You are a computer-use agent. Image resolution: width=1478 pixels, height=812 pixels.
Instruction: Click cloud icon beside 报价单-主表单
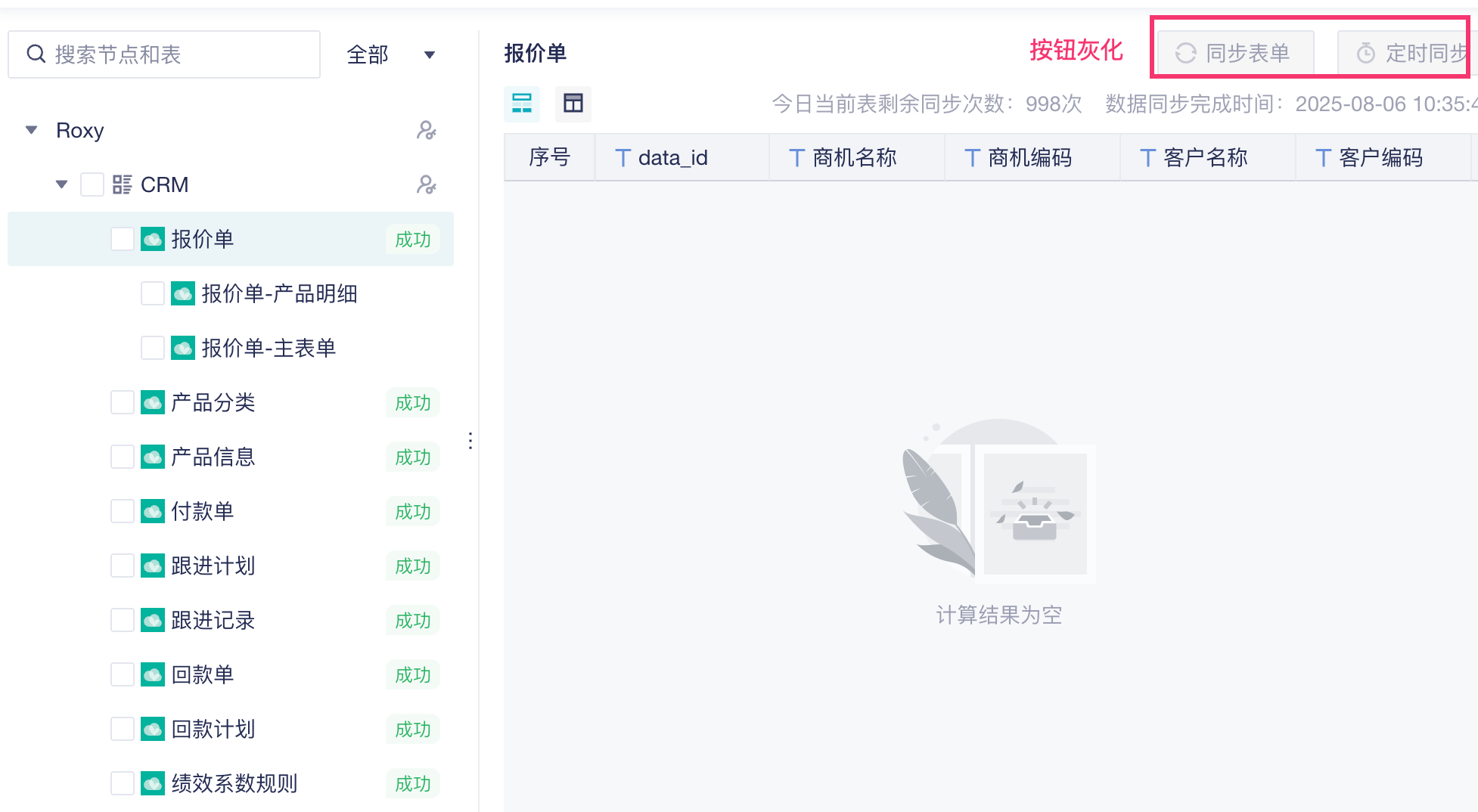(x=183, y=348)
